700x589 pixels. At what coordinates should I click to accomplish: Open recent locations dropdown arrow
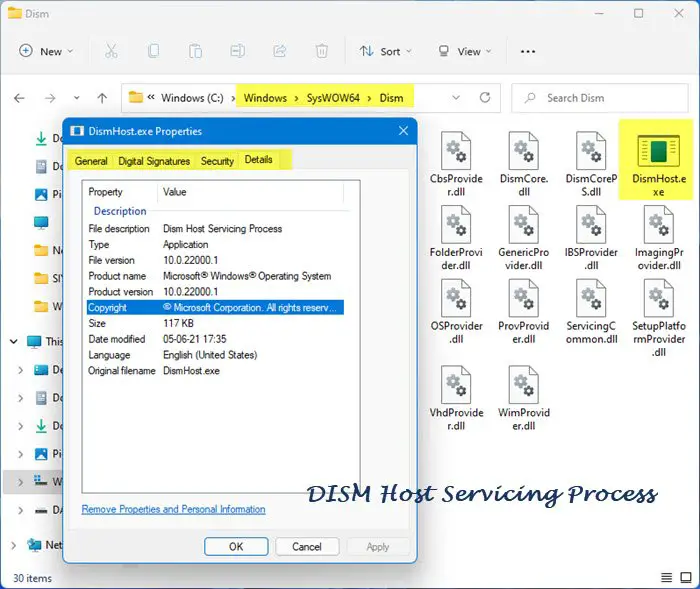(x=76, y=98)
